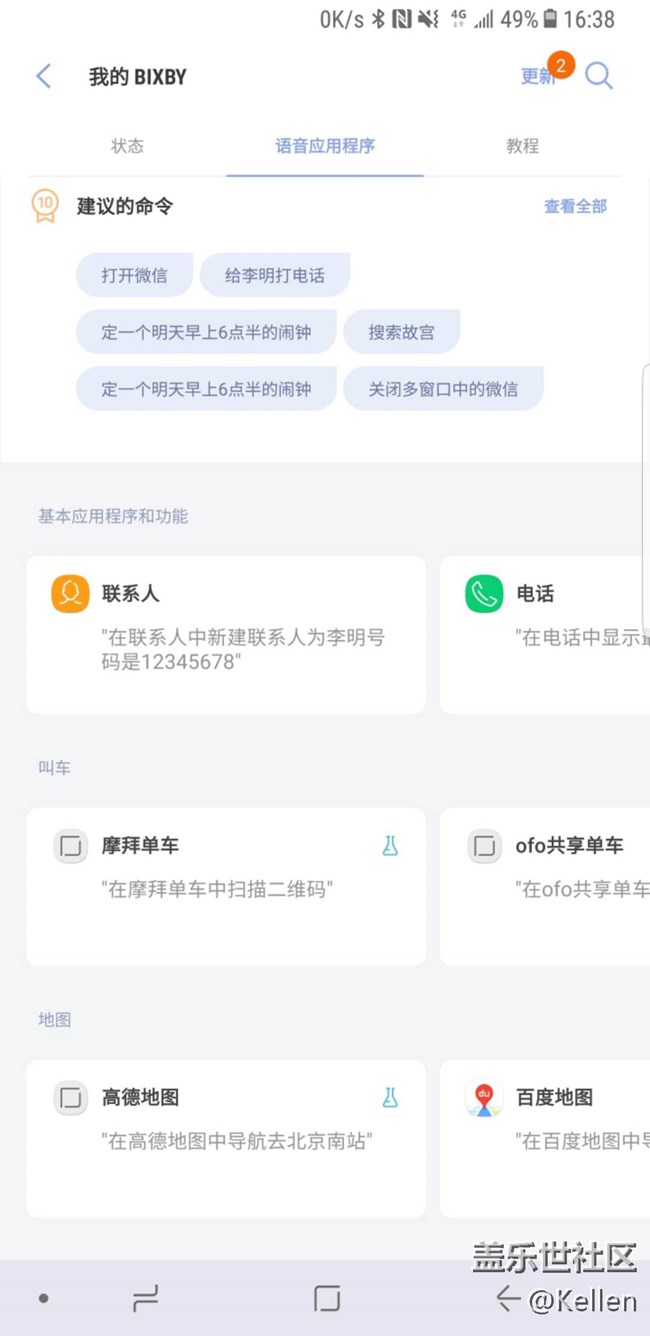Tap the back arrow at top left
The height and width of the screenshot is (1336, 650).
point(43,76)
